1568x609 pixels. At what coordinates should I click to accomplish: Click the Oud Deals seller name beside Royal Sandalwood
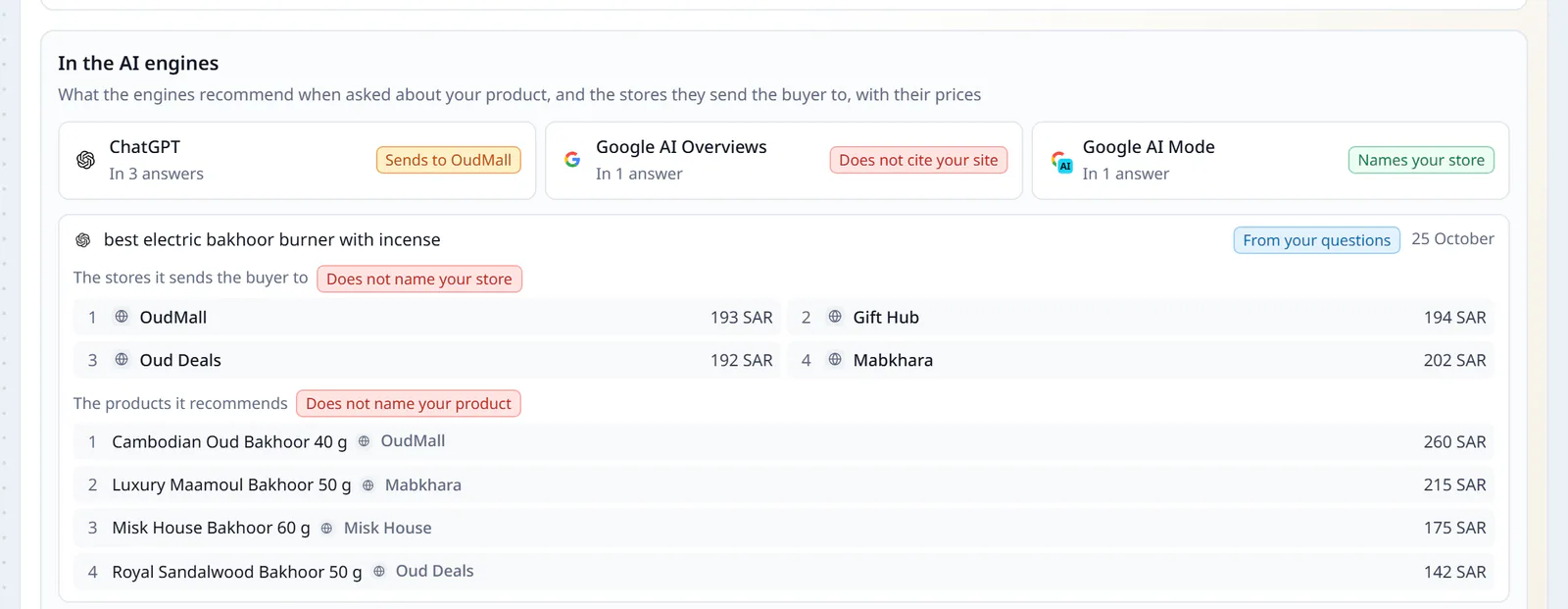pyautogui.click(x=434, y=571)
